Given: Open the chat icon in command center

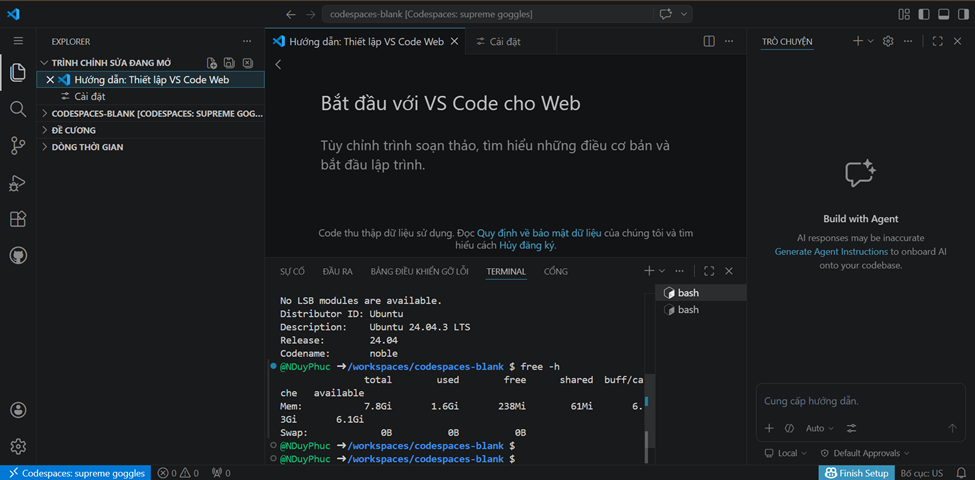Looking at the screenshot, I should [665, 14].
